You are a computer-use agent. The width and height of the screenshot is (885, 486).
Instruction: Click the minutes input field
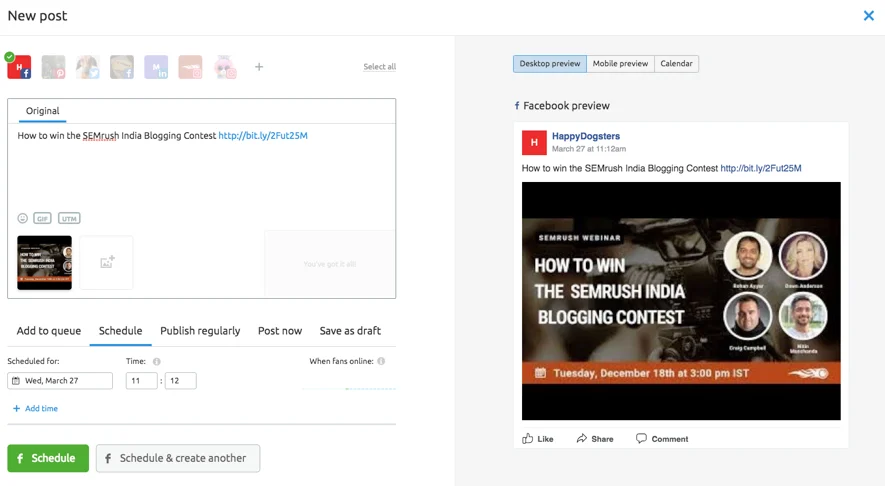[181, 380]
